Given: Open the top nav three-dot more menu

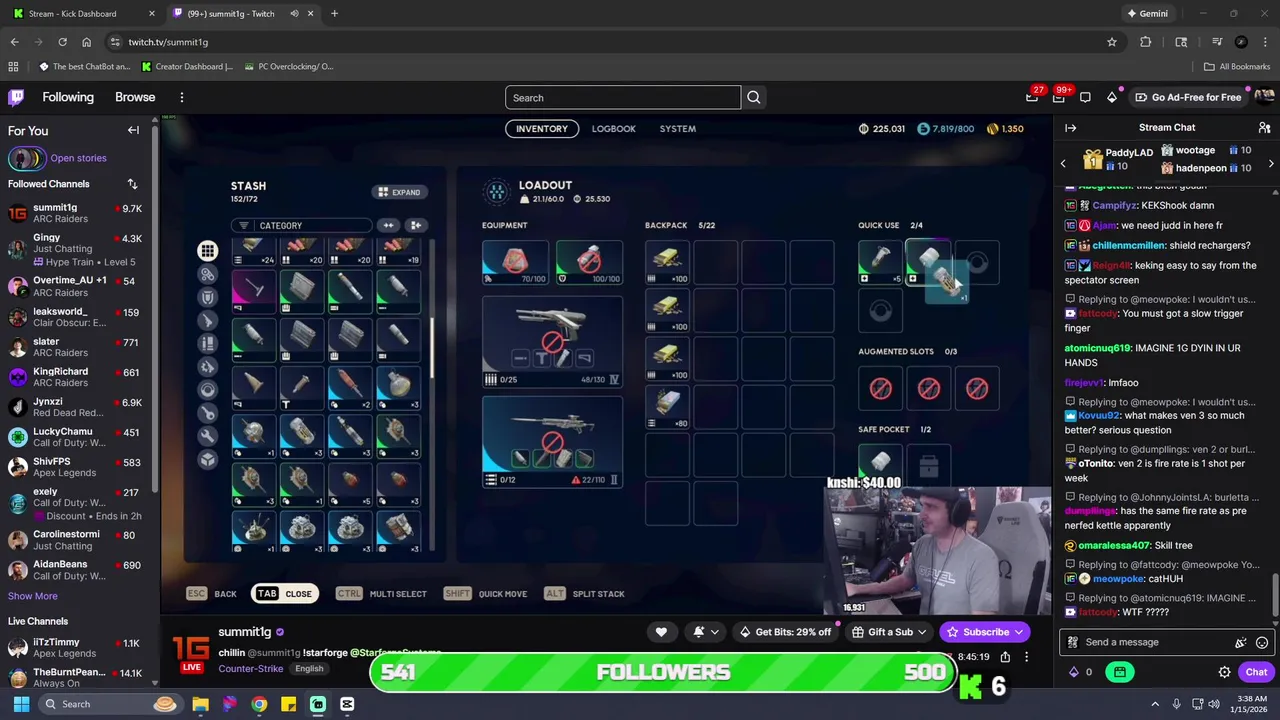Looking at the screenshot, I should coord(181,97).
